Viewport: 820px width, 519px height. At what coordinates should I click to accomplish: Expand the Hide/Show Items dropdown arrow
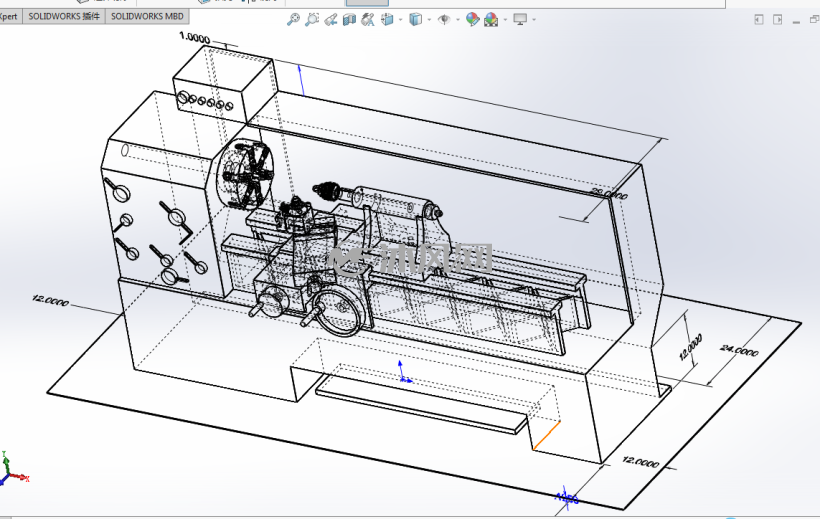tap(458, 20)
